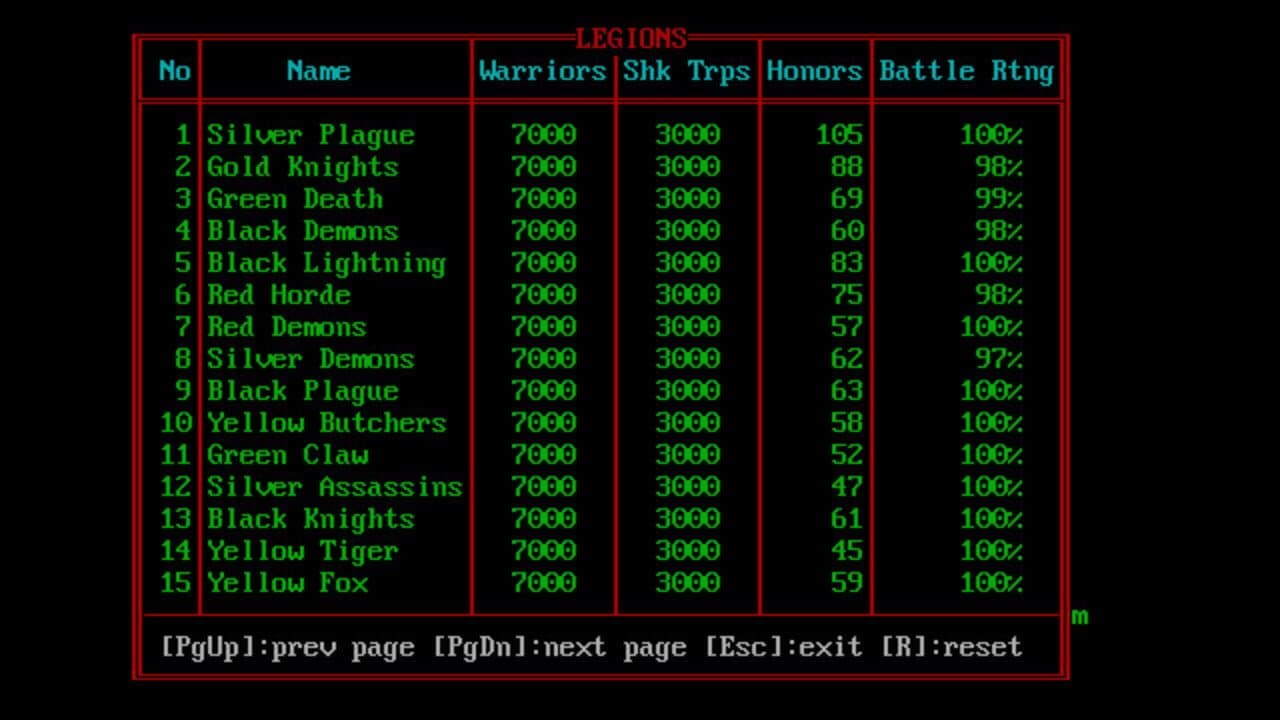Click Silver Demons' 97% battle rating
The image size is (1280, 720).
pos(999,359)
